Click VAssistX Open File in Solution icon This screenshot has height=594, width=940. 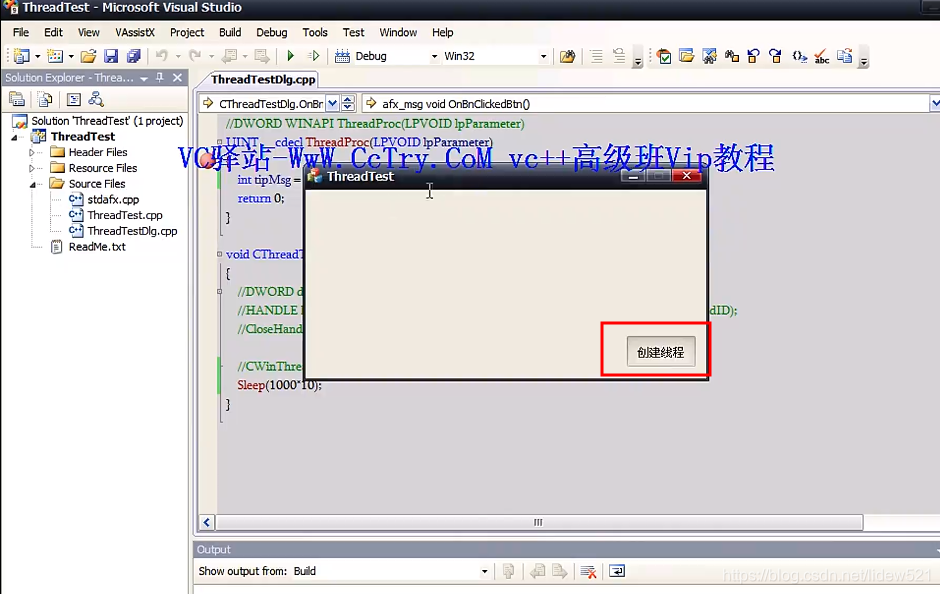tap(686, 56)
